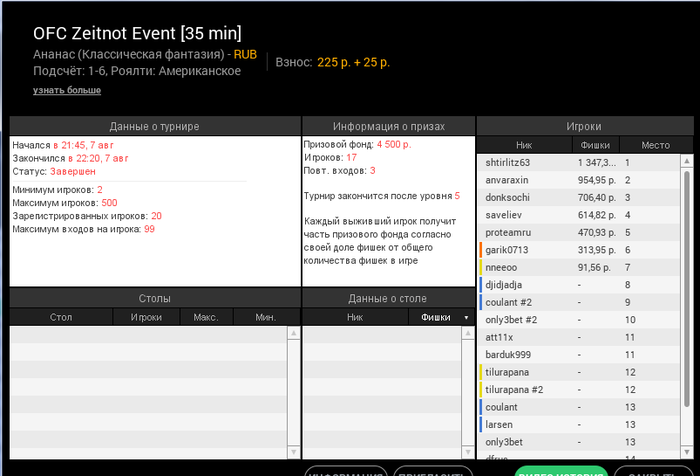This screenshot has width=700, height=476.
Task: Click up arrow of table data scrollbar
Action: [x=468, y=333]
